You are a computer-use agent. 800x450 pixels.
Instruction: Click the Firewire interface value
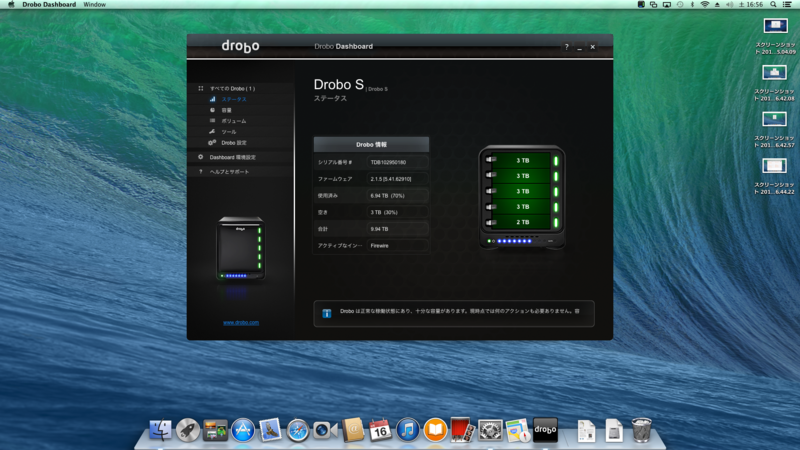coord(379,246)
